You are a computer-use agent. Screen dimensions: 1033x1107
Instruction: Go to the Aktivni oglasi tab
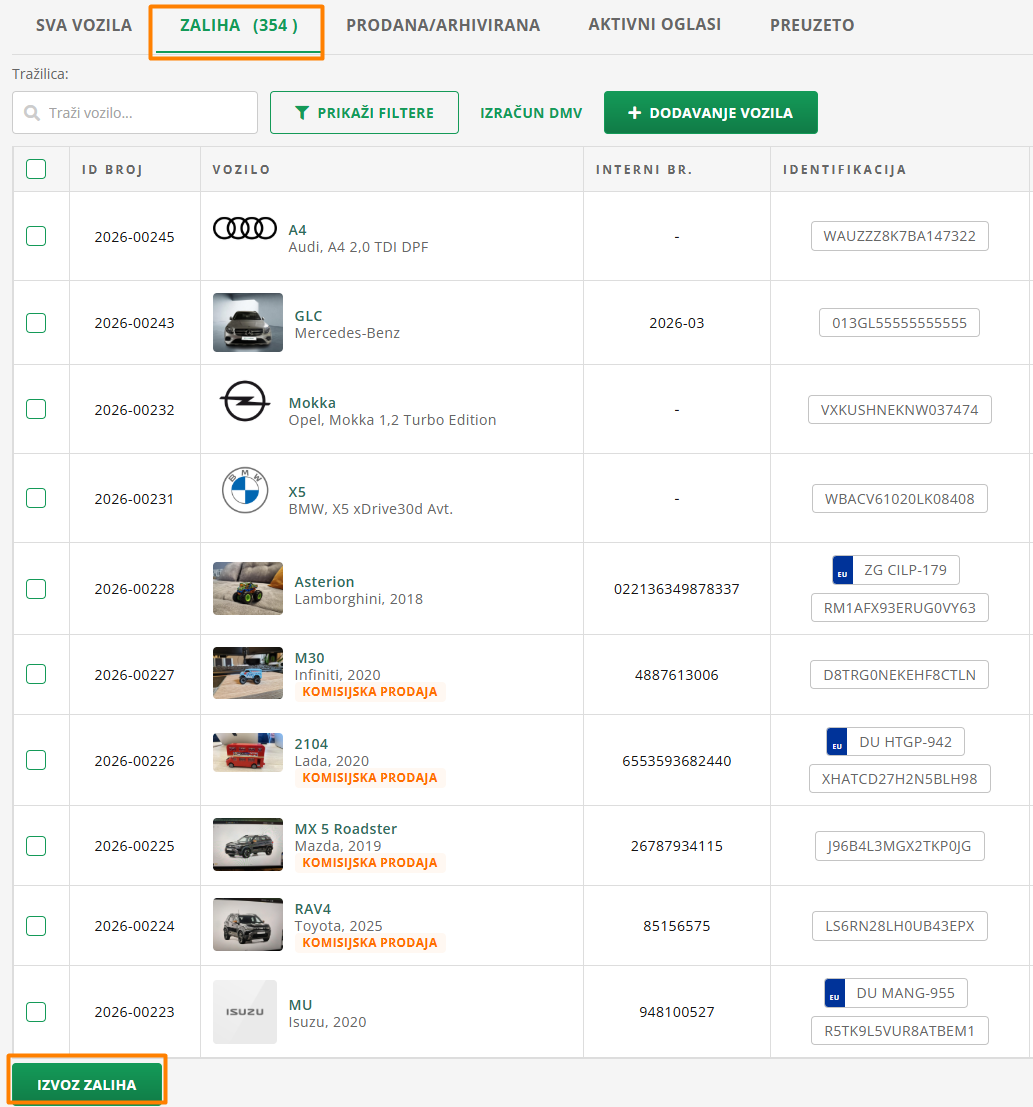click(654, 25)
